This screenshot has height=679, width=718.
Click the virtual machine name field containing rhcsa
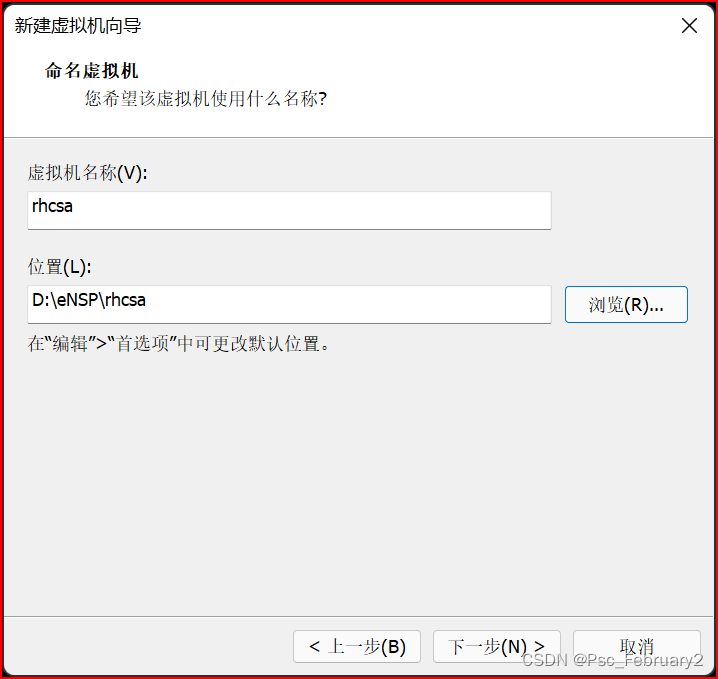click(x=289, y=210)
